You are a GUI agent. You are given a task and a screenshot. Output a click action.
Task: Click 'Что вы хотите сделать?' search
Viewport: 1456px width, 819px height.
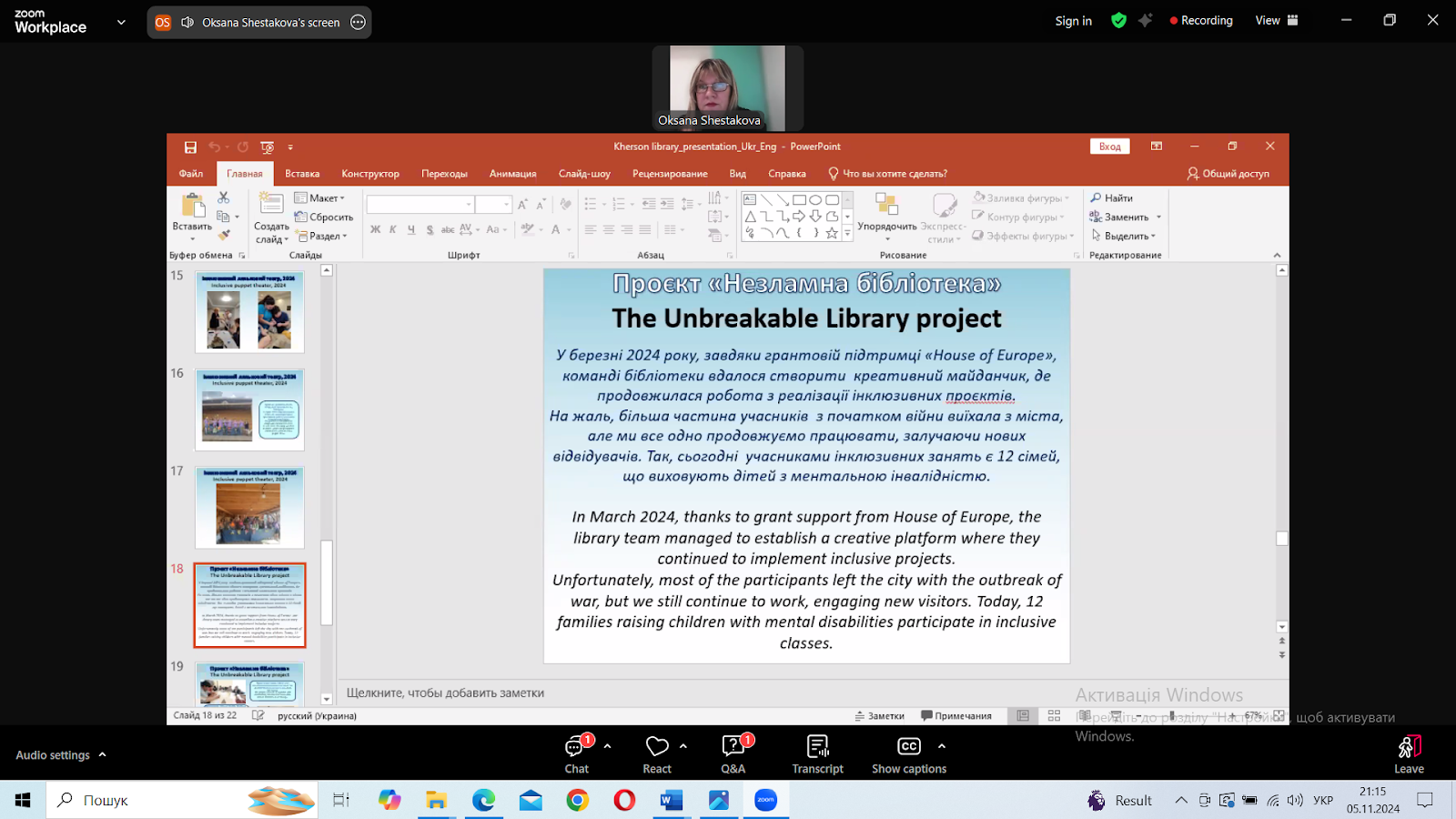tap(887, 173)
